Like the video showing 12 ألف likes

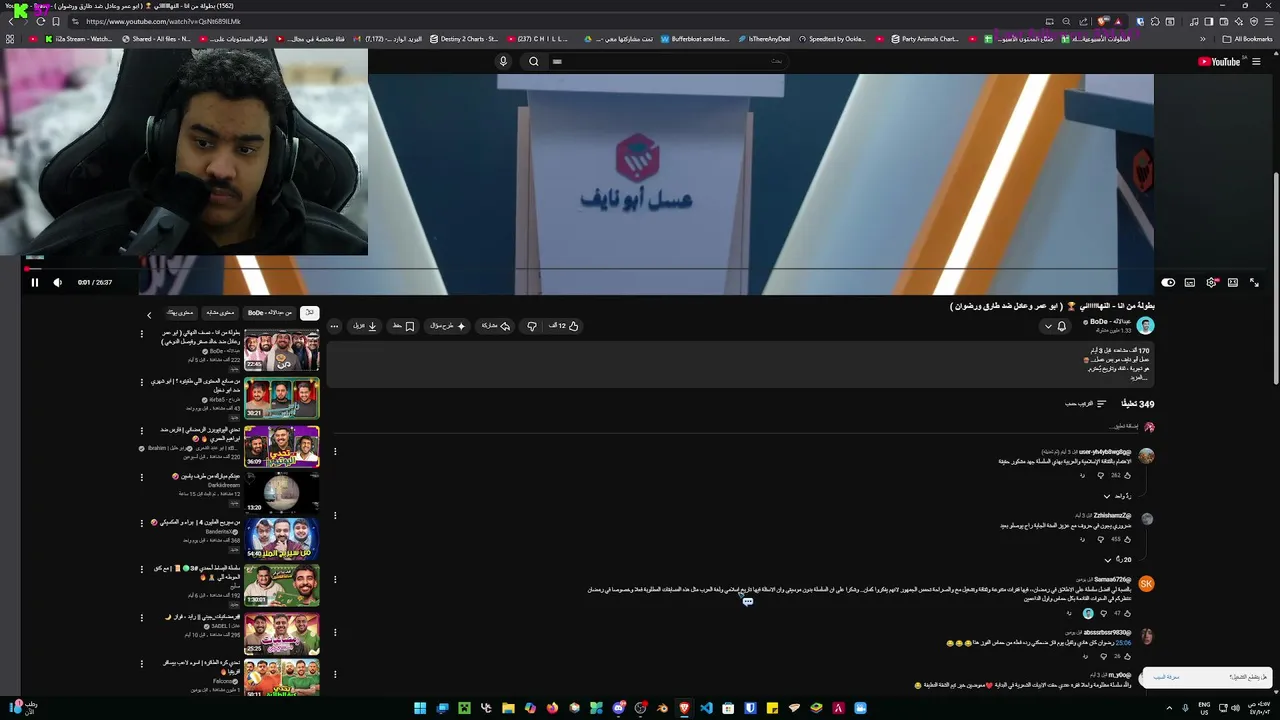563,326
